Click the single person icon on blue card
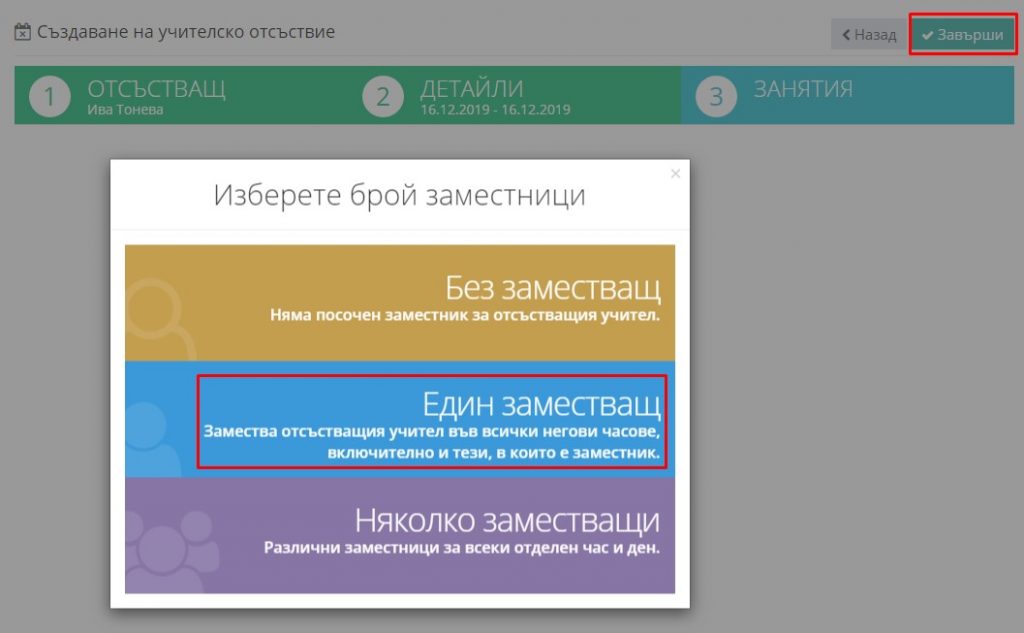Screen dimensions: 1024x633 click(x=152, y=439)
